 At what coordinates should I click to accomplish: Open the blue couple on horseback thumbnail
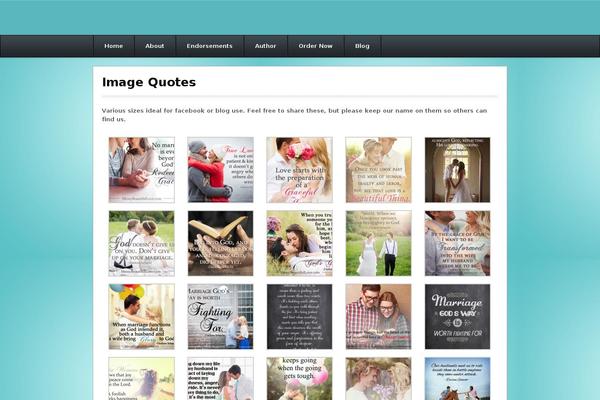[x=457, y=379]
